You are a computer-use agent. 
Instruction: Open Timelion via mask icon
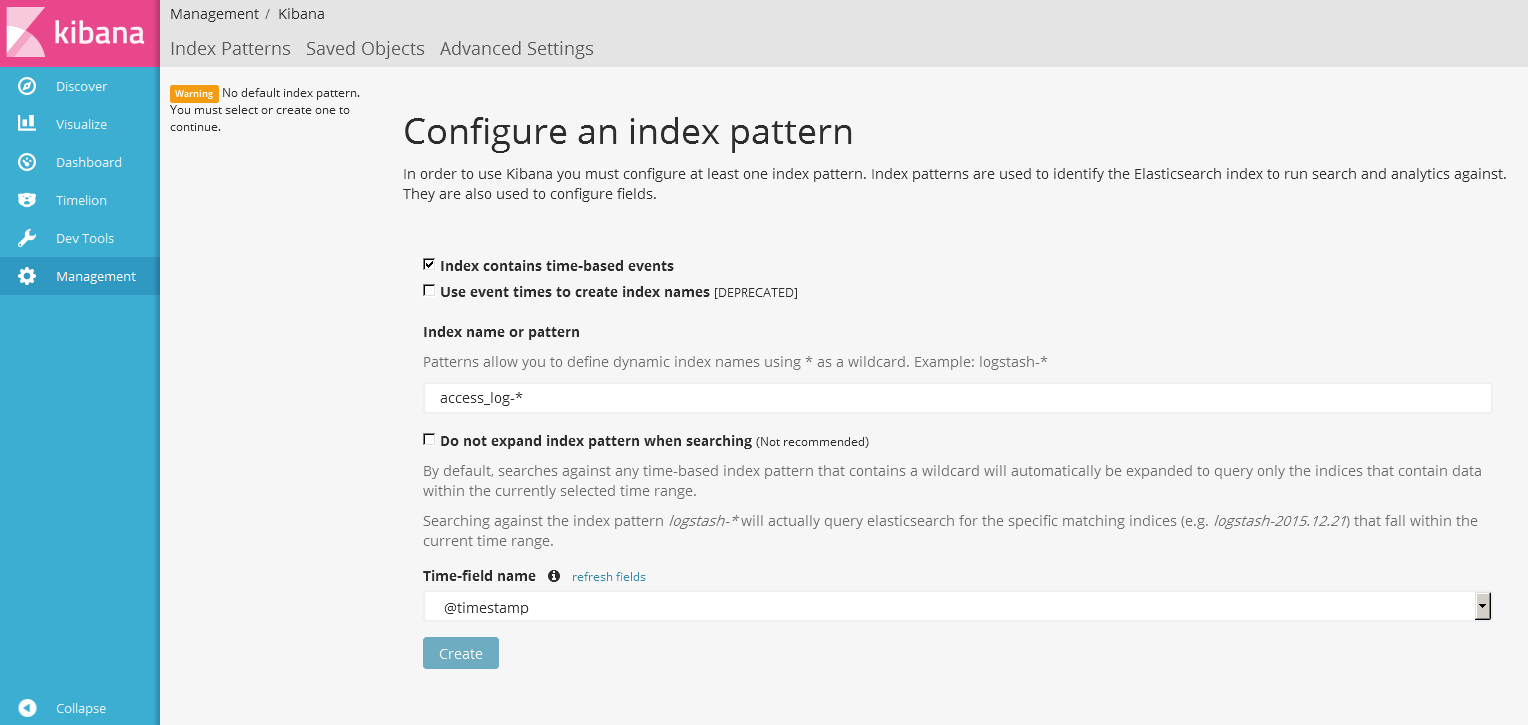27,200
